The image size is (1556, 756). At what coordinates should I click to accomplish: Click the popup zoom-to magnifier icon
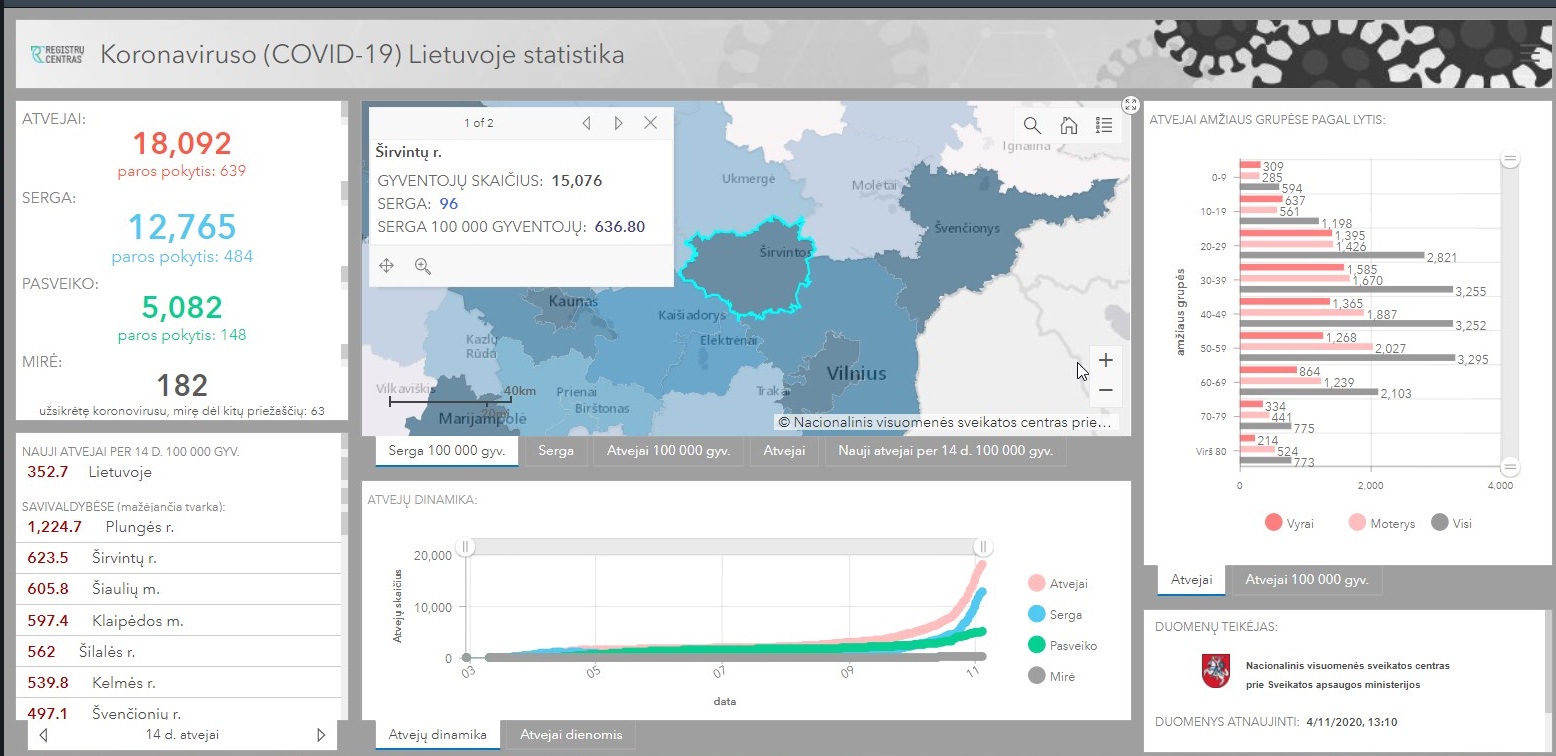[x=422, y=266]
